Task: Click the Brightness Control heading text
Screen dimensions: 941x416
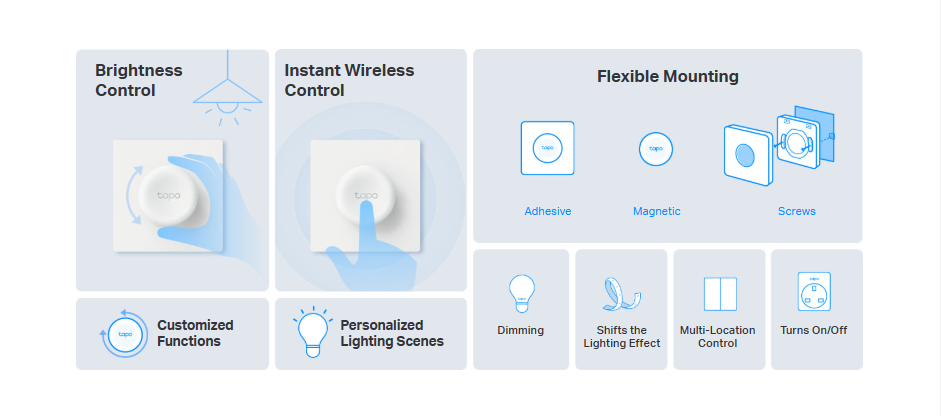Action: point(139,80)
